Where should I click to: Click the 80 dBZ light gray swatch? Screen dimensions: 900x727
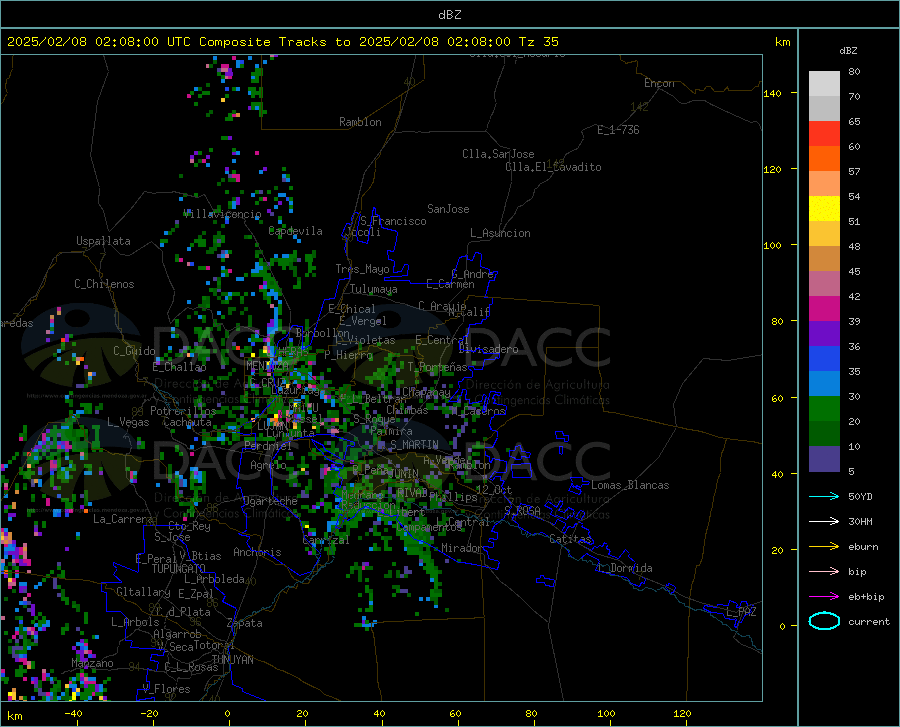[824, 84]
